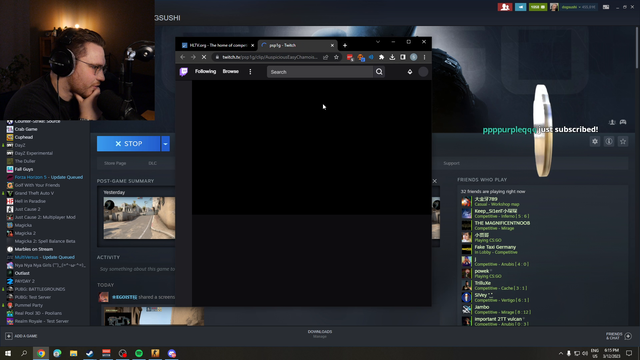
Task: Open the blue Steam announcements icon
Action: point(520,7)
